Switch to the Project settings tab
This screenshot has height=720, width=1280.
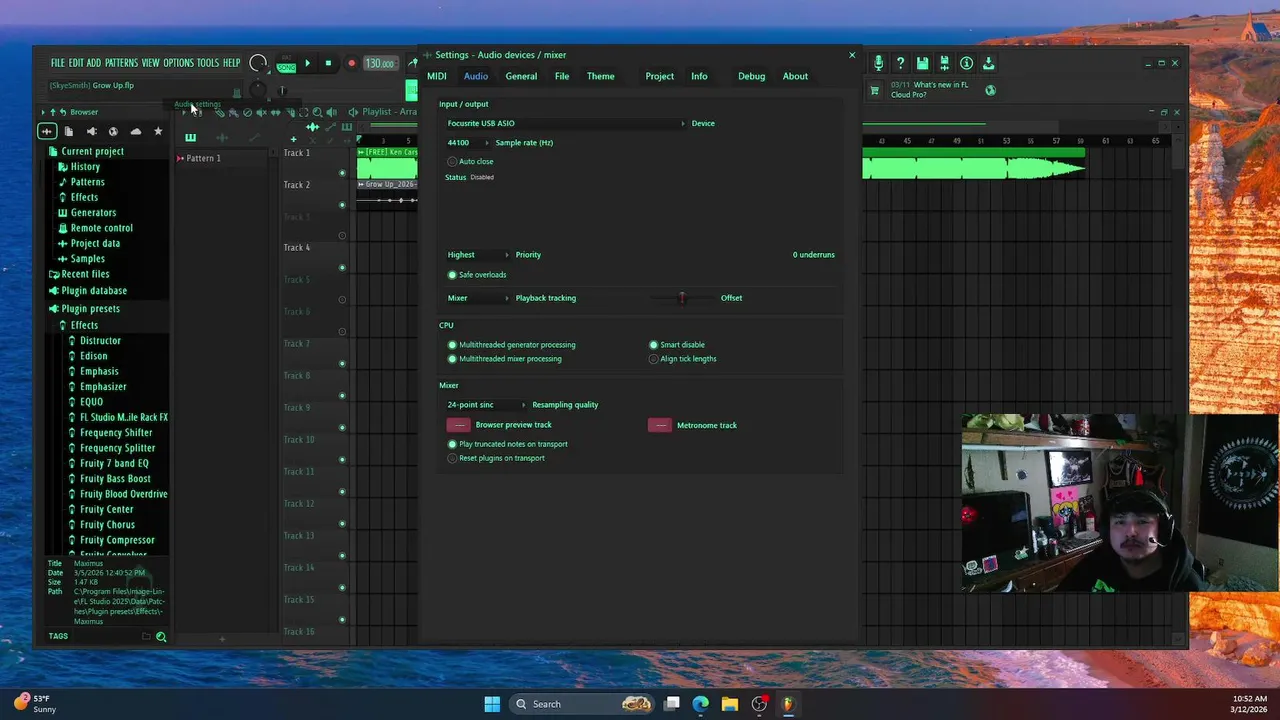[x=659, y=76]
